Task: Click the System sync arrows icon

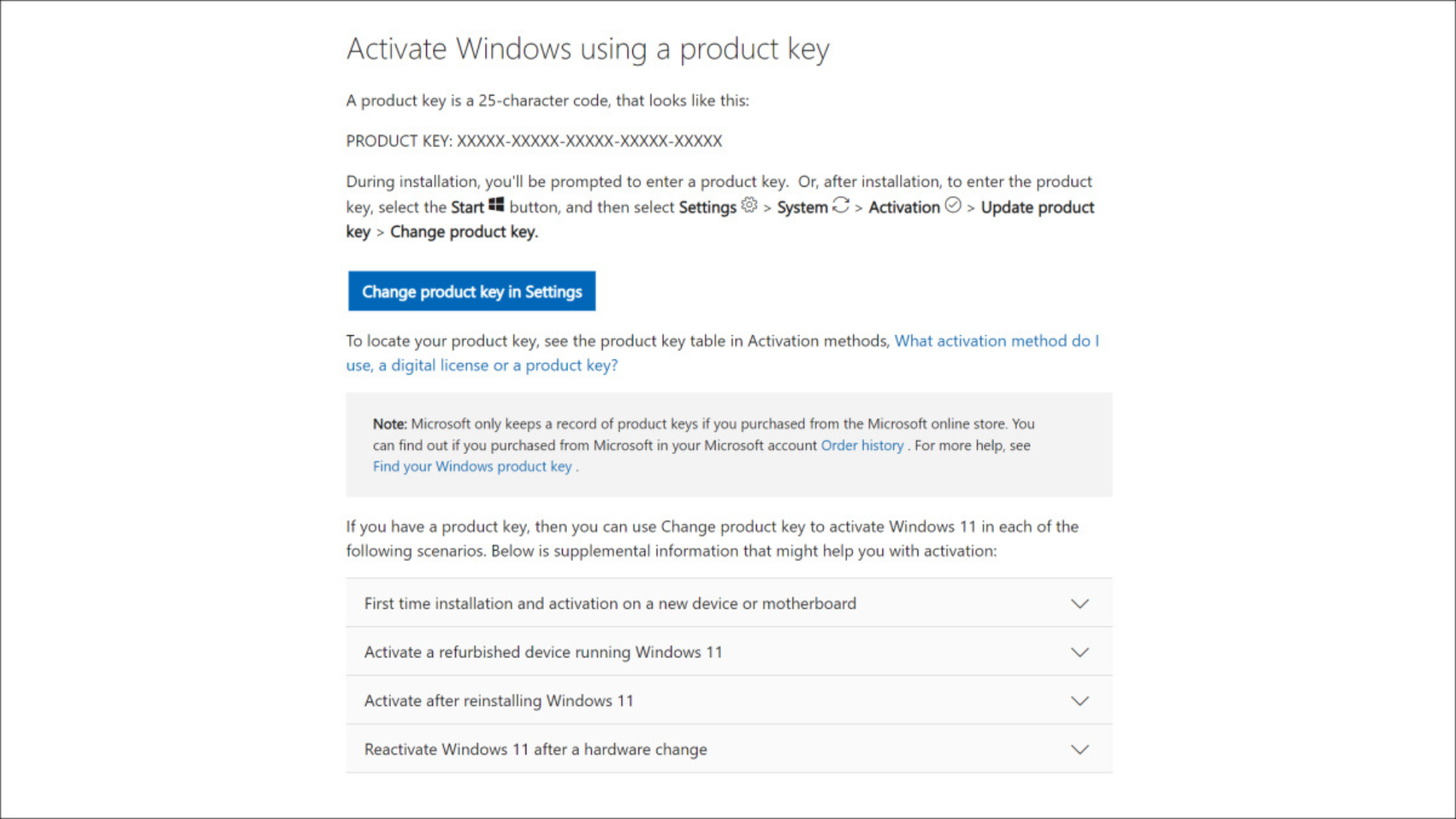Action: [840, 206]
